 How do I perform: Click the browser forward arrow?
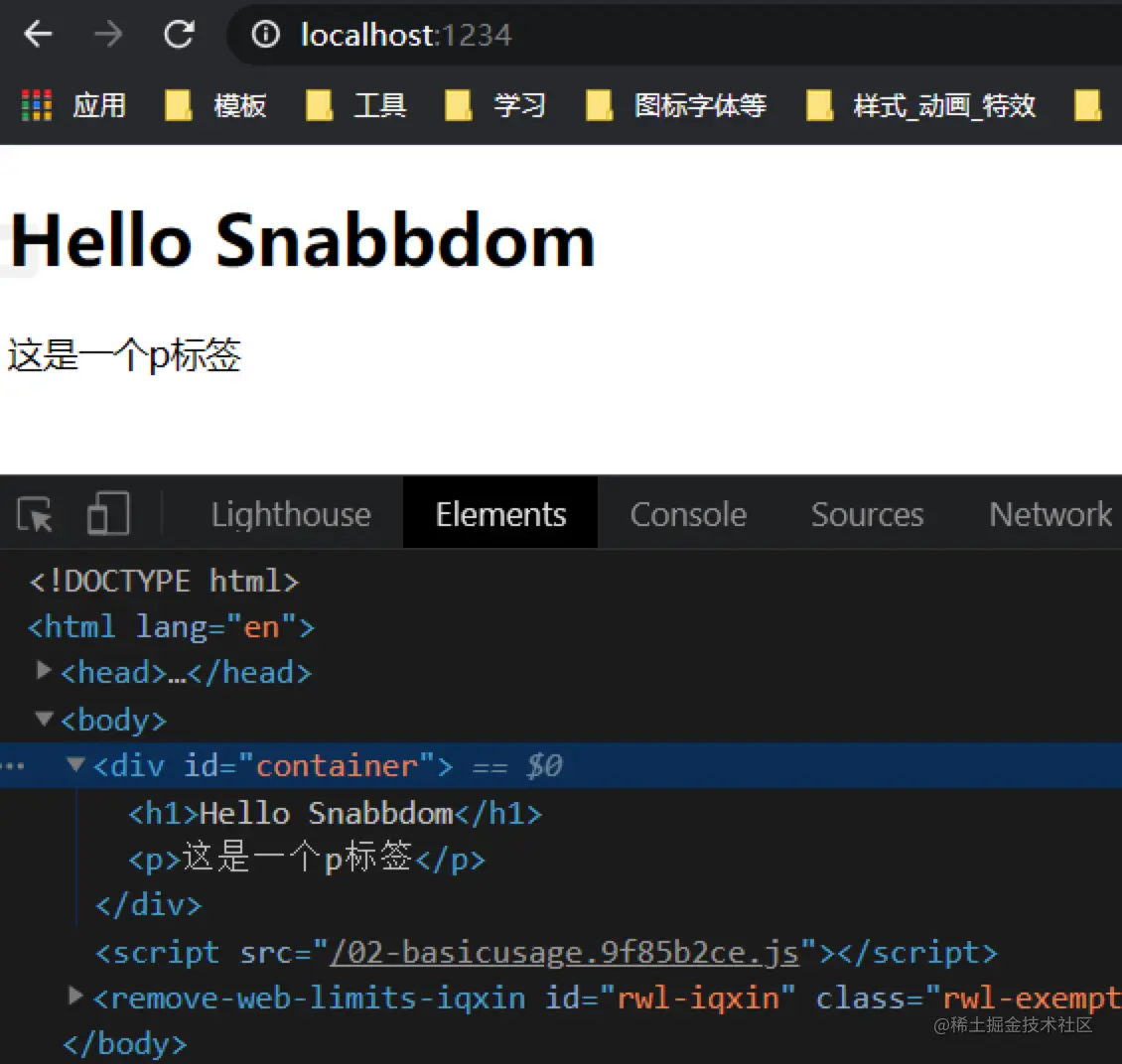coord(108,34)
